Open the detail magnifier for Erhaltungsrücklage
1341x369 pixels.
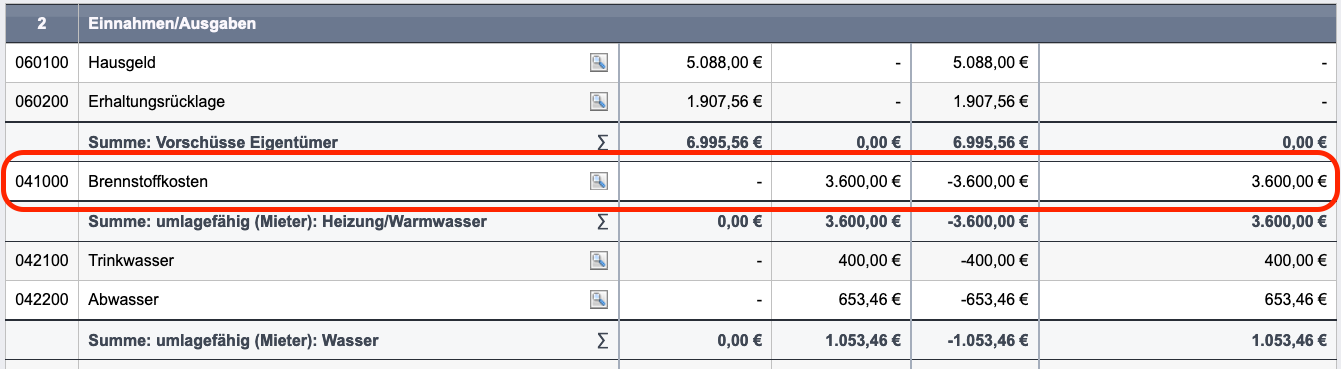[598, 101]
